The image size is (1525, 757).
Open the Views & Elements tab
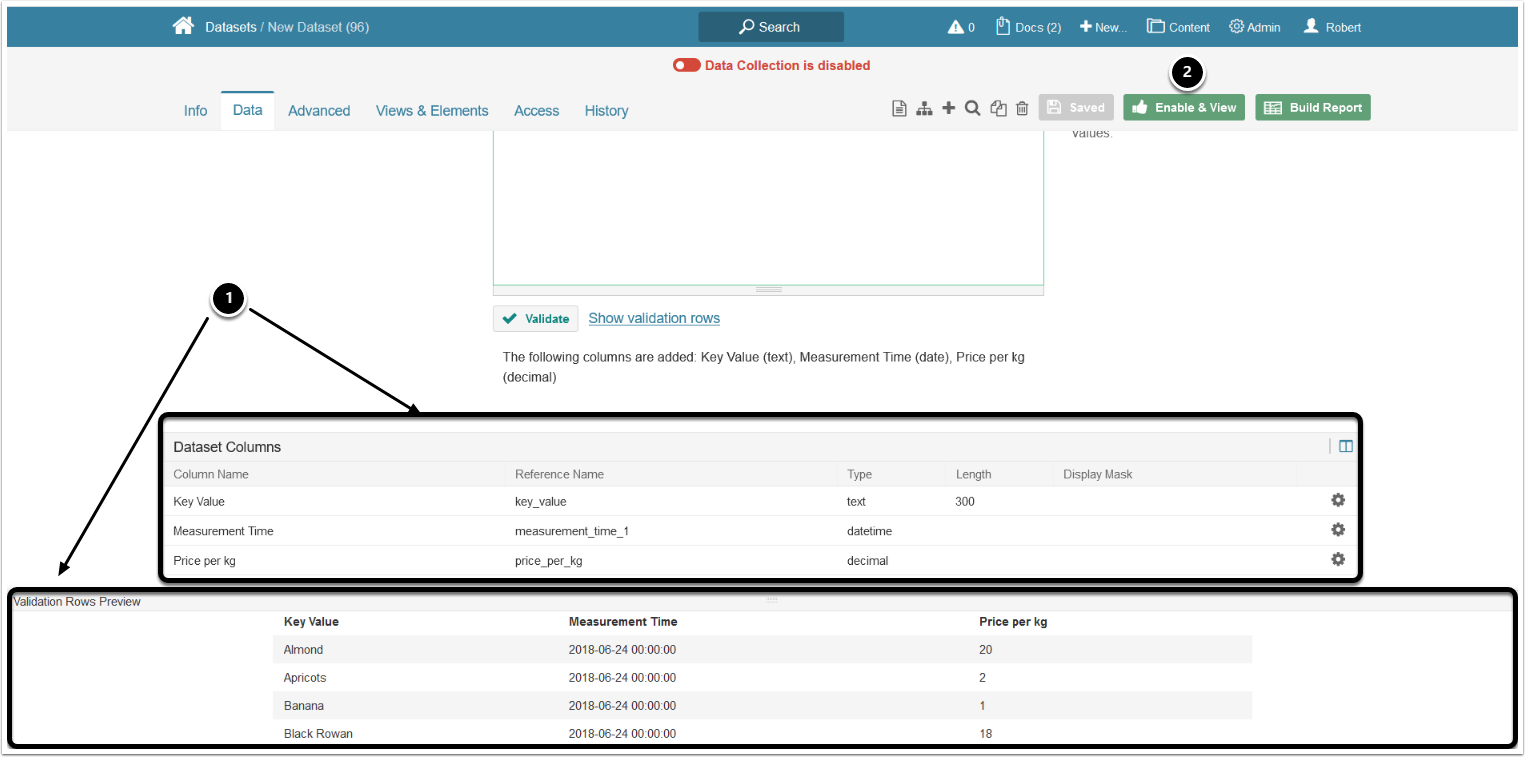432,111
